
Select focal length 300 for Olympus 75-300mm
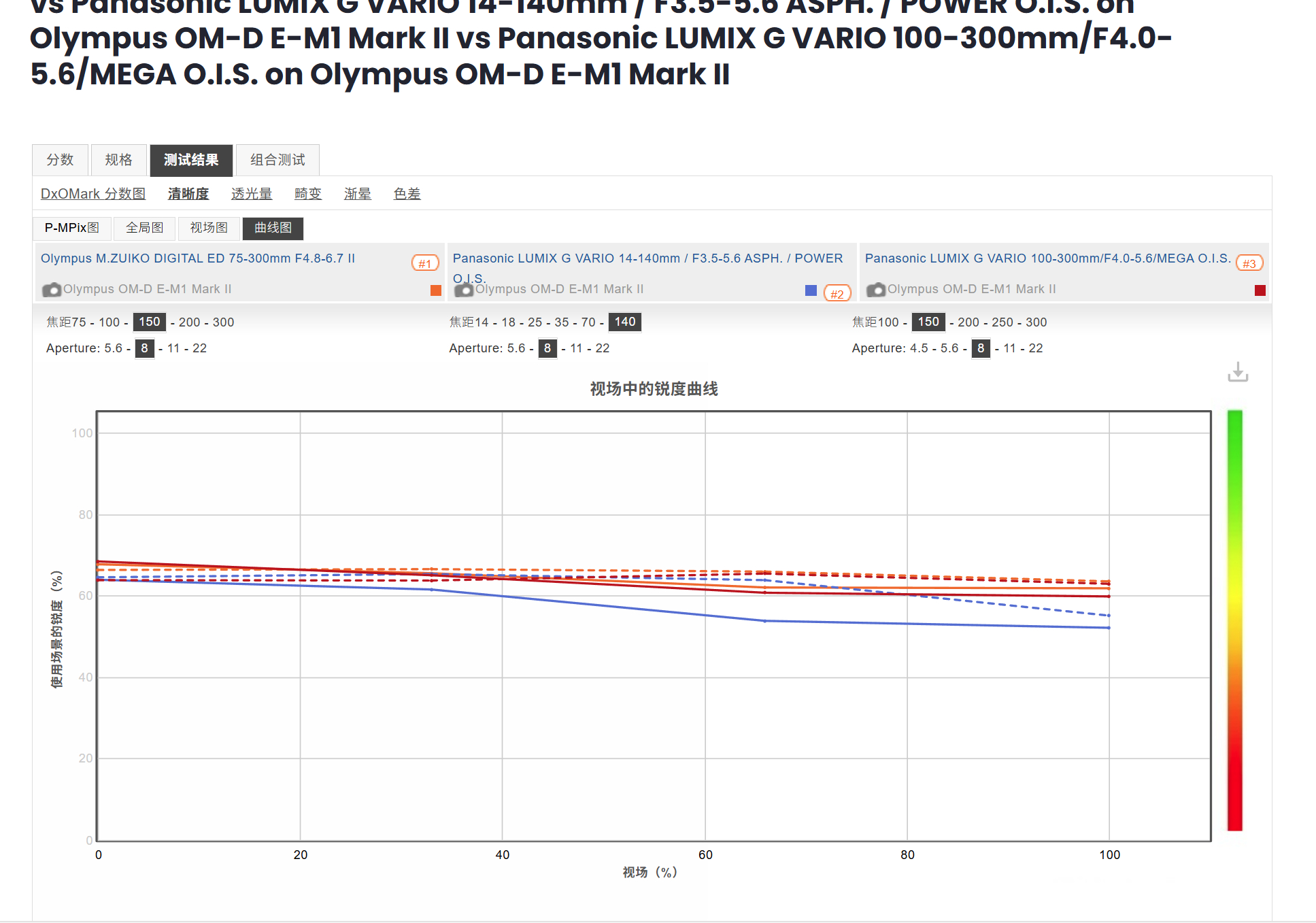[223, 322]
